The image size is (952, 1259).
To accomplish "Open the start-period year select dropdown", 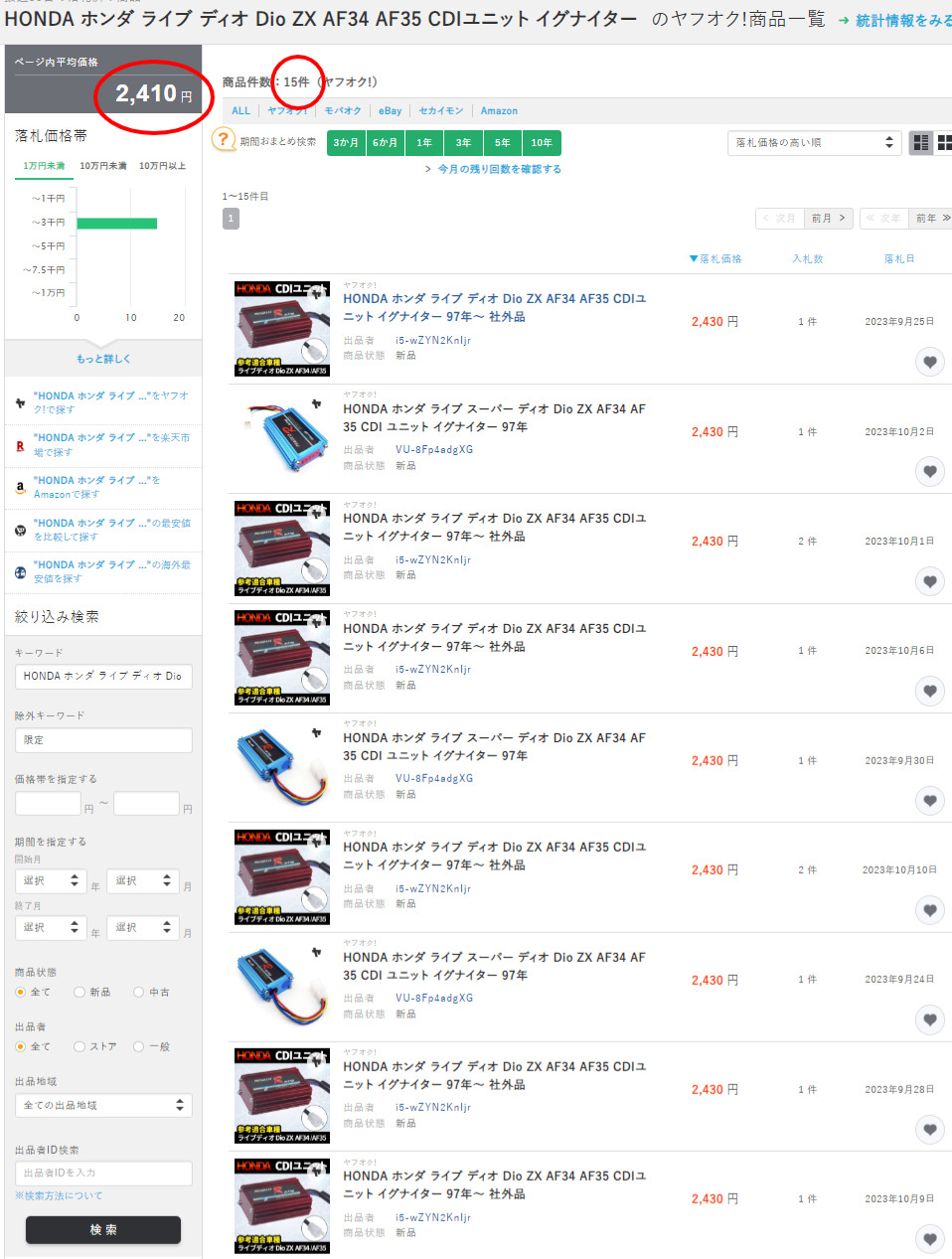I will click(x=52, y=880).
